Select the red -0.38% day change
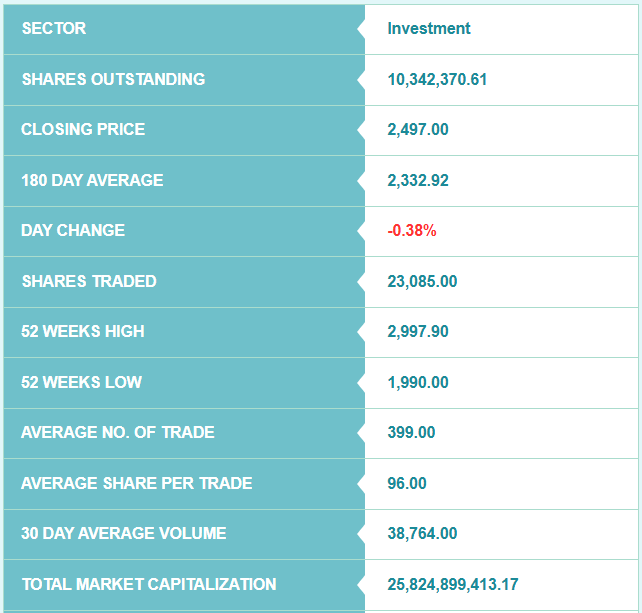642x613 pixels. pyautogui.click(x=412, y=230)
